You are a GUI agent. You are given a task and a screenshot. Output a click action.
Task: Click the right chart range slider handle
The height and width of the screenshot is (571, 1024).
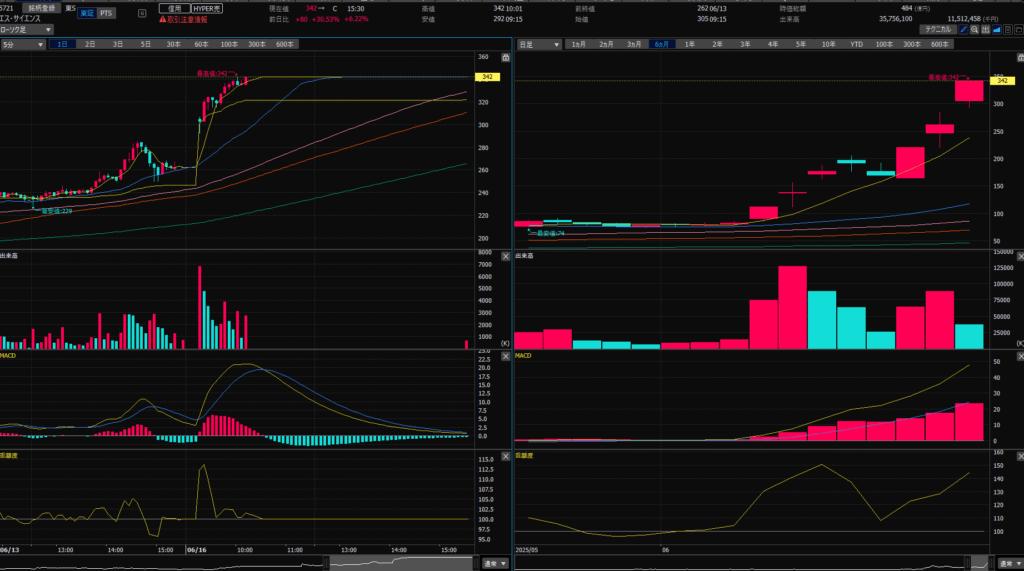click(968, 563)
